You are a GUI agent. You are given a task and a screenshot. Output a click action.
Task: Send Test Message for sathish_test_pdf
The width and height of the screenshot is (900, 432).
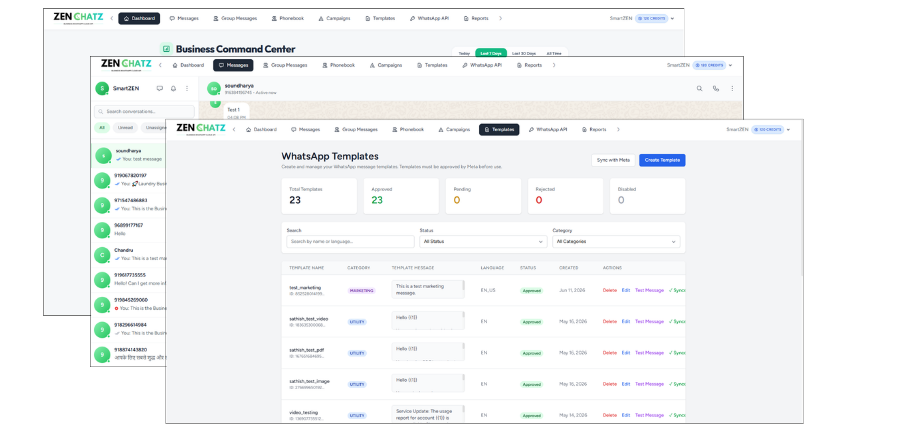649,353
